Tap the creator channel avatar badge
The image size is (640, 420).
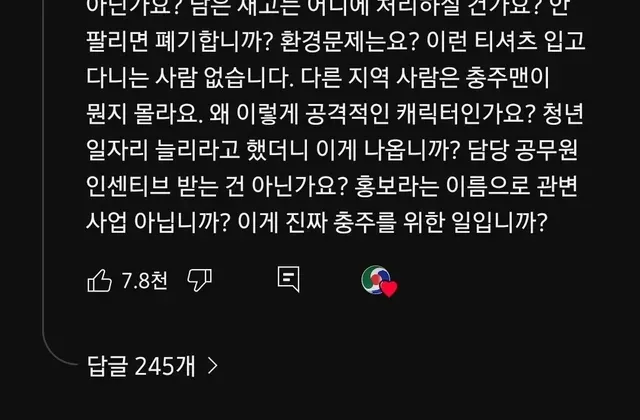click(376, 280)
